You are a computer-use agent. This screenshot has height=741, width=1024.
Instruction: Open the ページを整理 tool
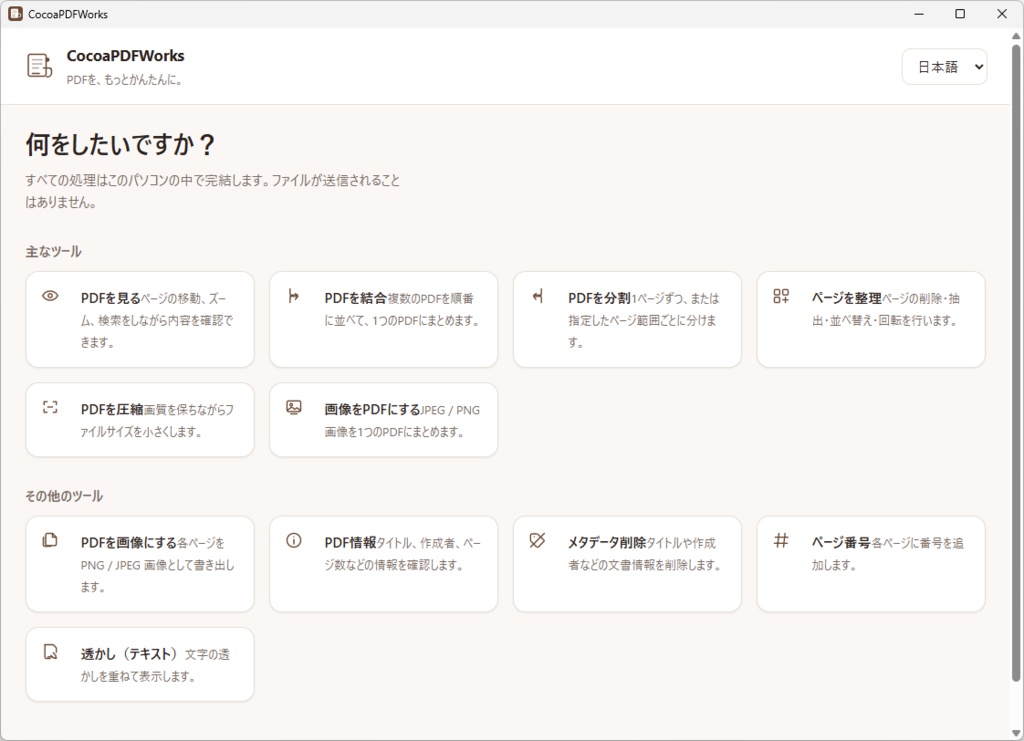(x=871, y=319)
